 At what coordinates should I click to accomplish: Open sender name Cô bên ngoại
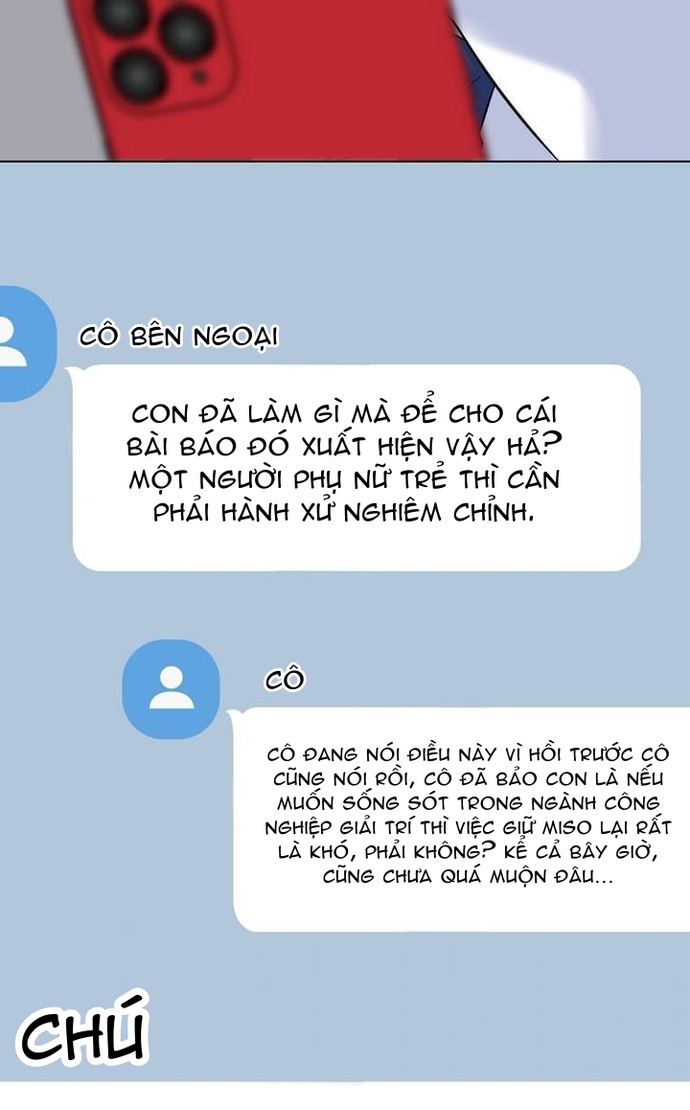tap(178, 336)
